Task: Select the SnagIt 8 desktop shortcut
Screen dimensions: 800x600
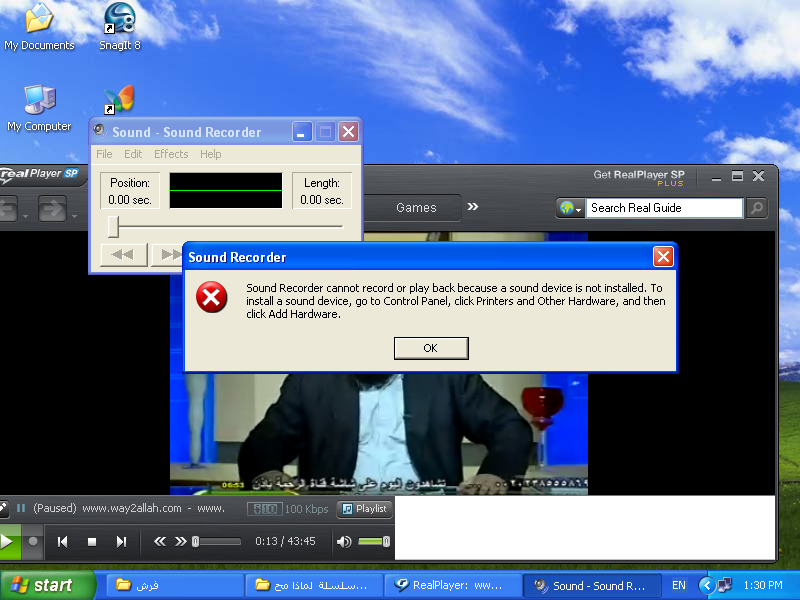Action: click(x=120, y=27)
